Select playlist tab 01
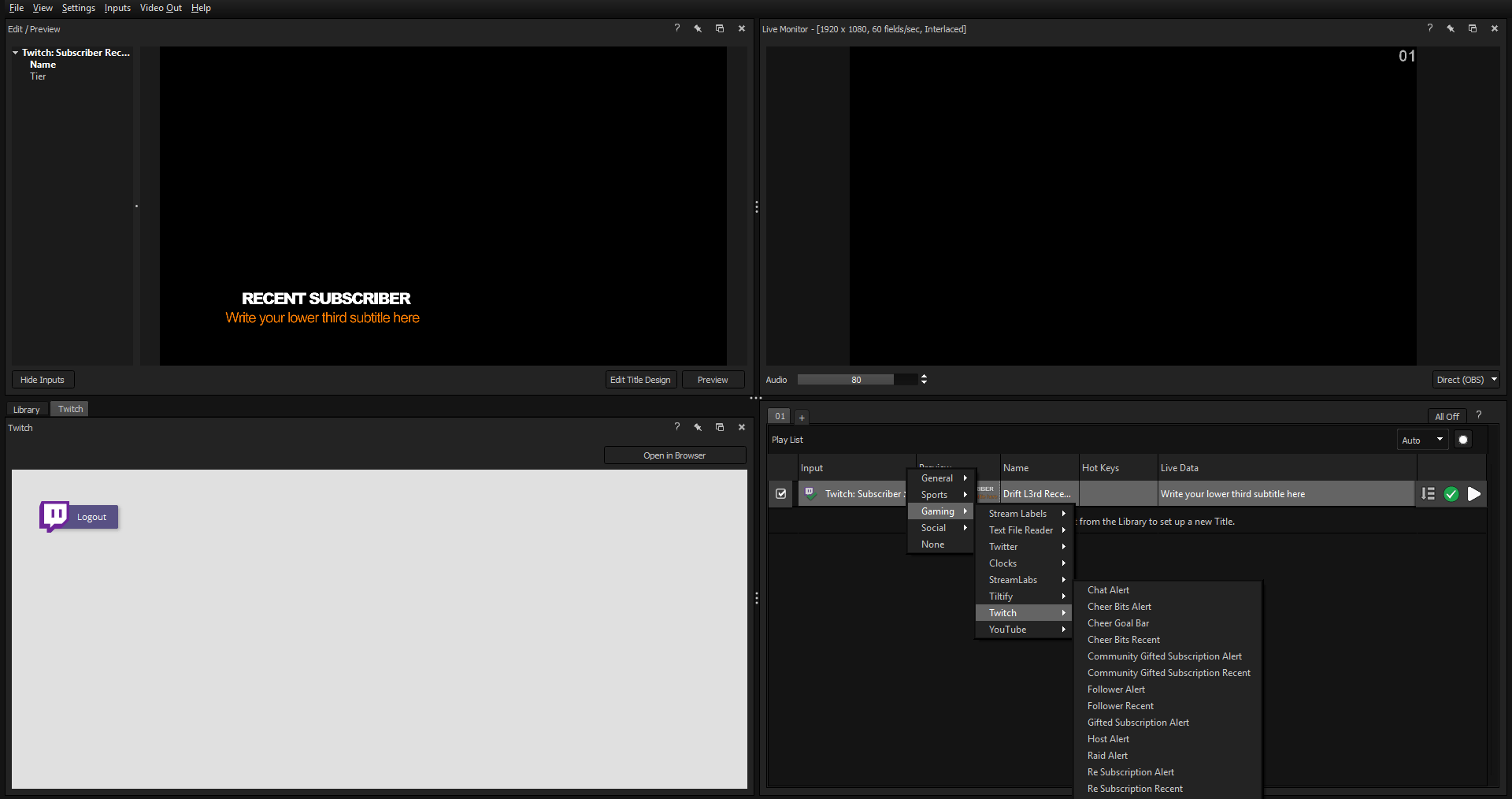Screen dimensions: 1512x799 tap(780, 416)
